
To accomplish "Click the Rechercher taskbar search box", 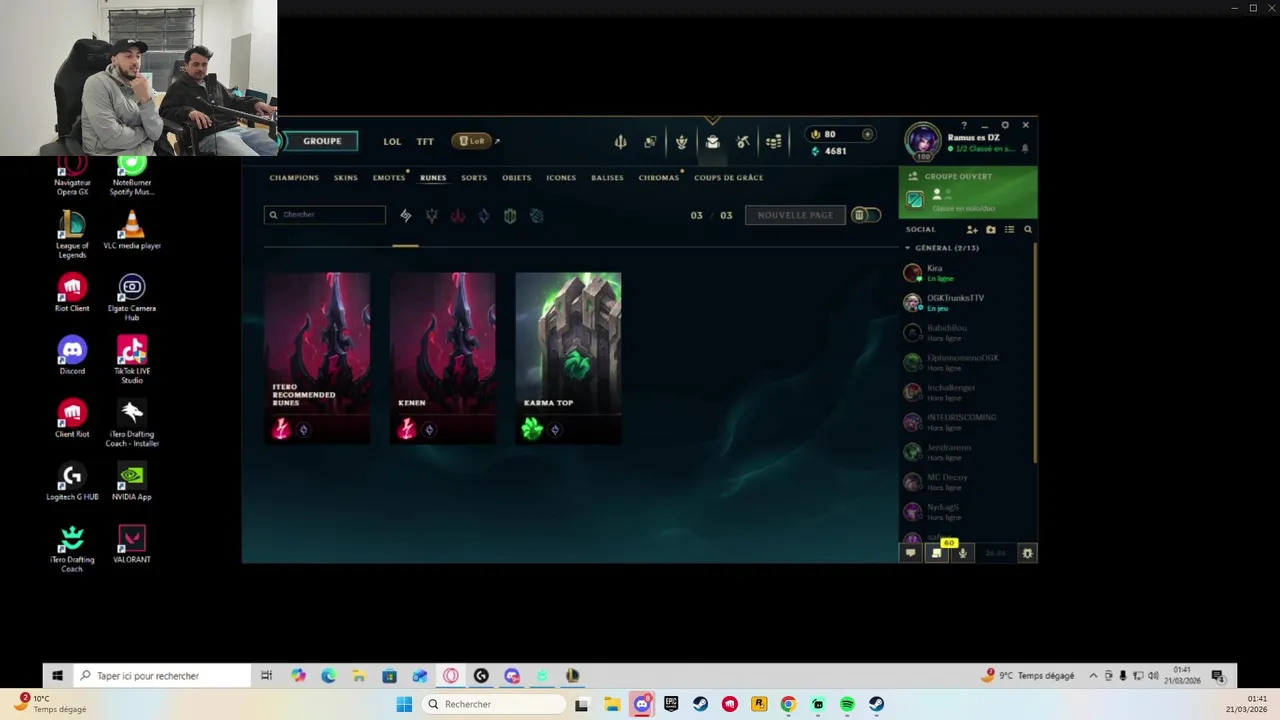I will point(495,704).
